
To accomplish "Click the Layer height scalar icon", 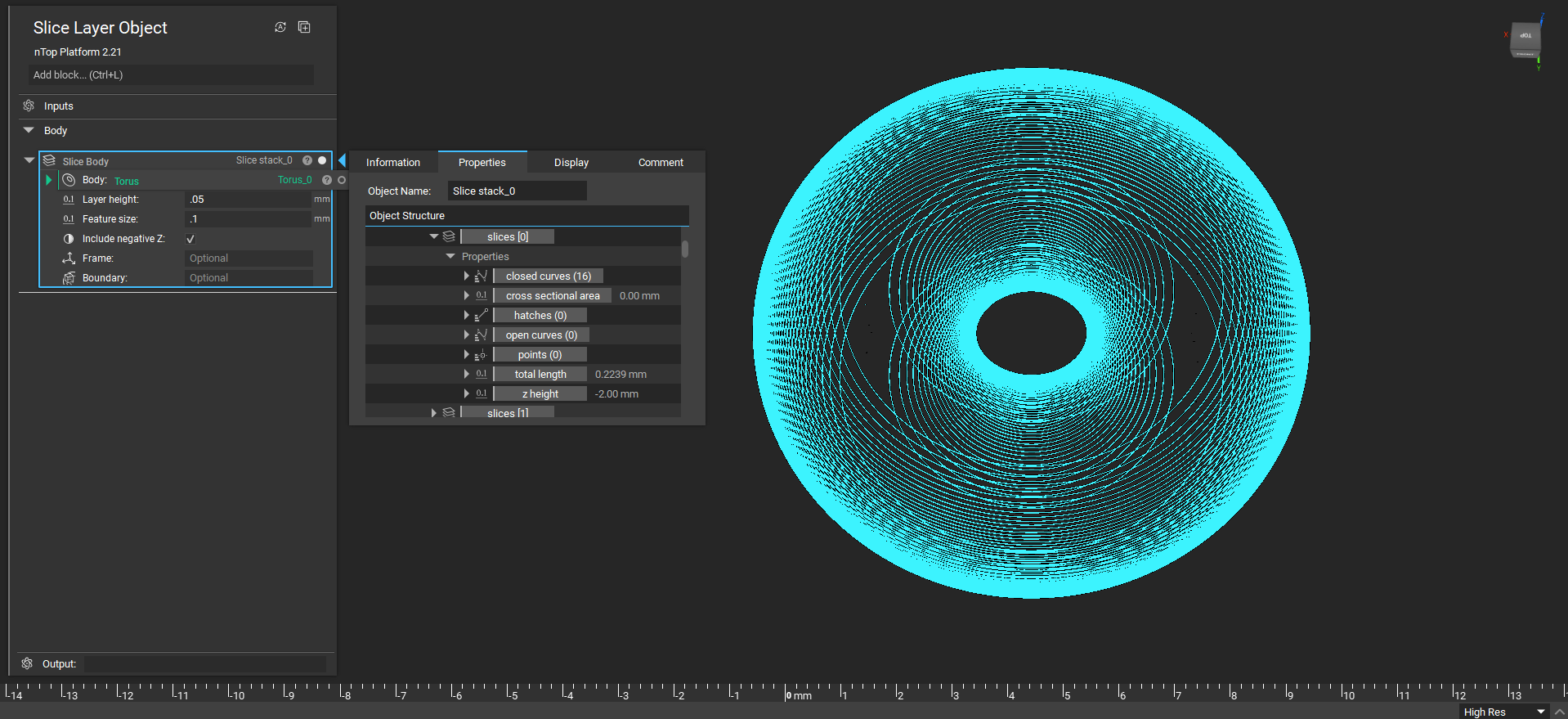I will (x=69, y=200).
